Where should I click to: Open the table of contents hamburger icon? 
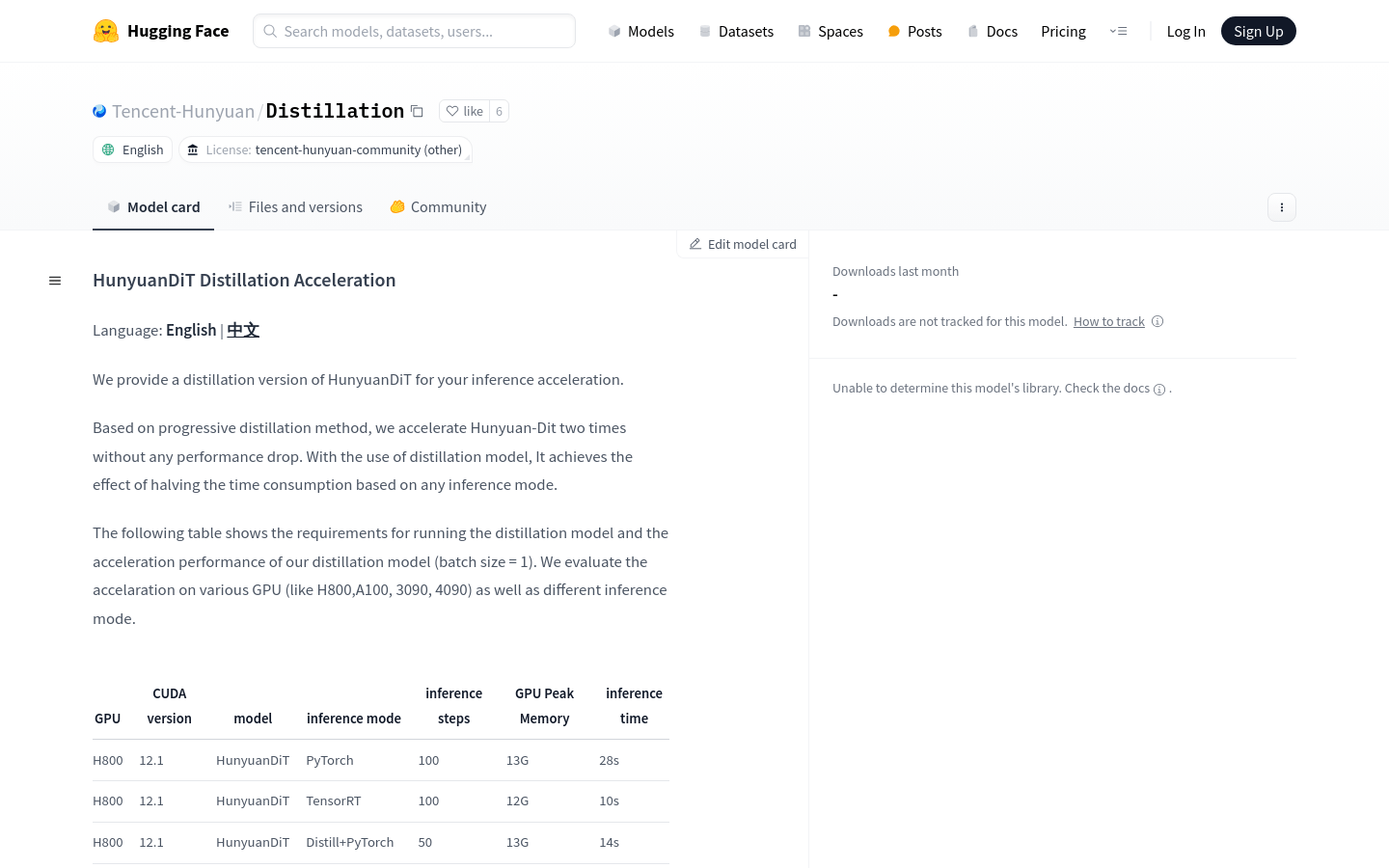[x=55, y=281]
